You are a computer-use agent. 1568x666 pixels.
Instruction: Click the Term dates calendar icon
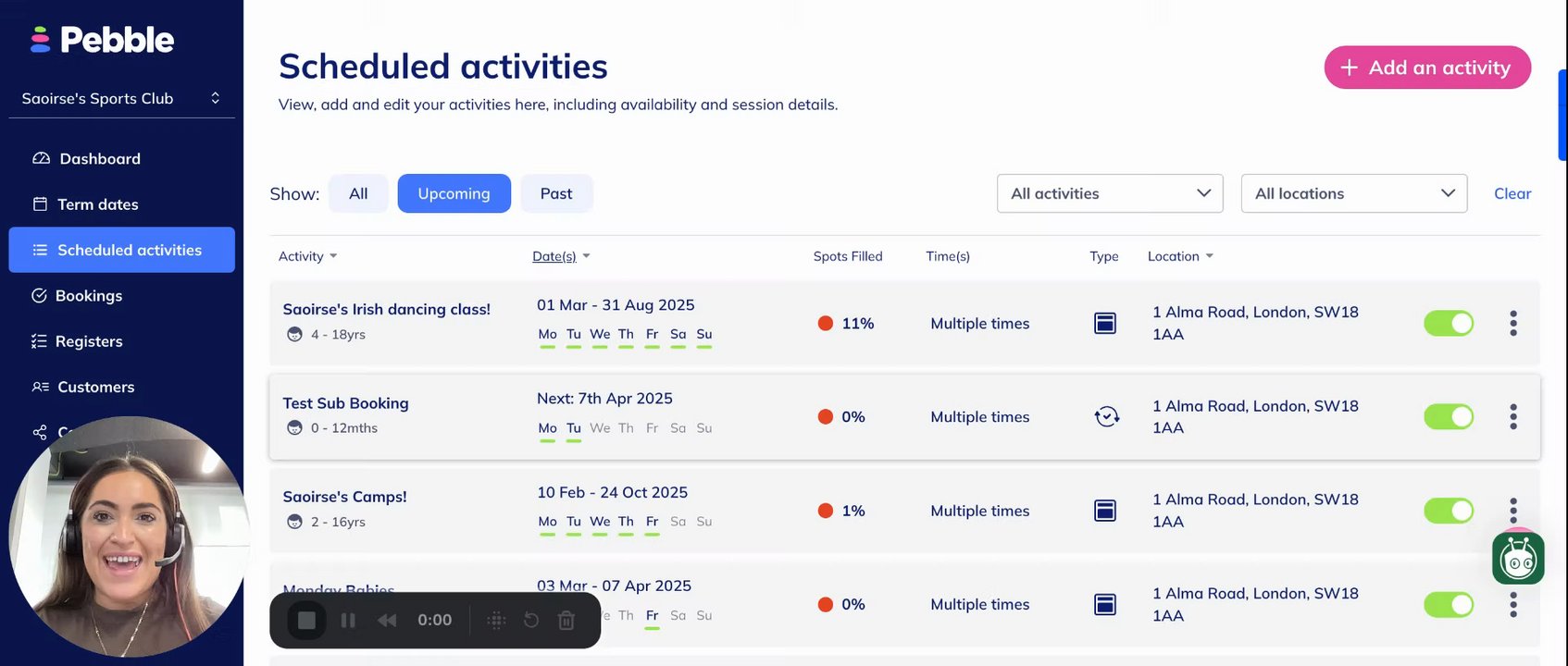tap(40, 204)
